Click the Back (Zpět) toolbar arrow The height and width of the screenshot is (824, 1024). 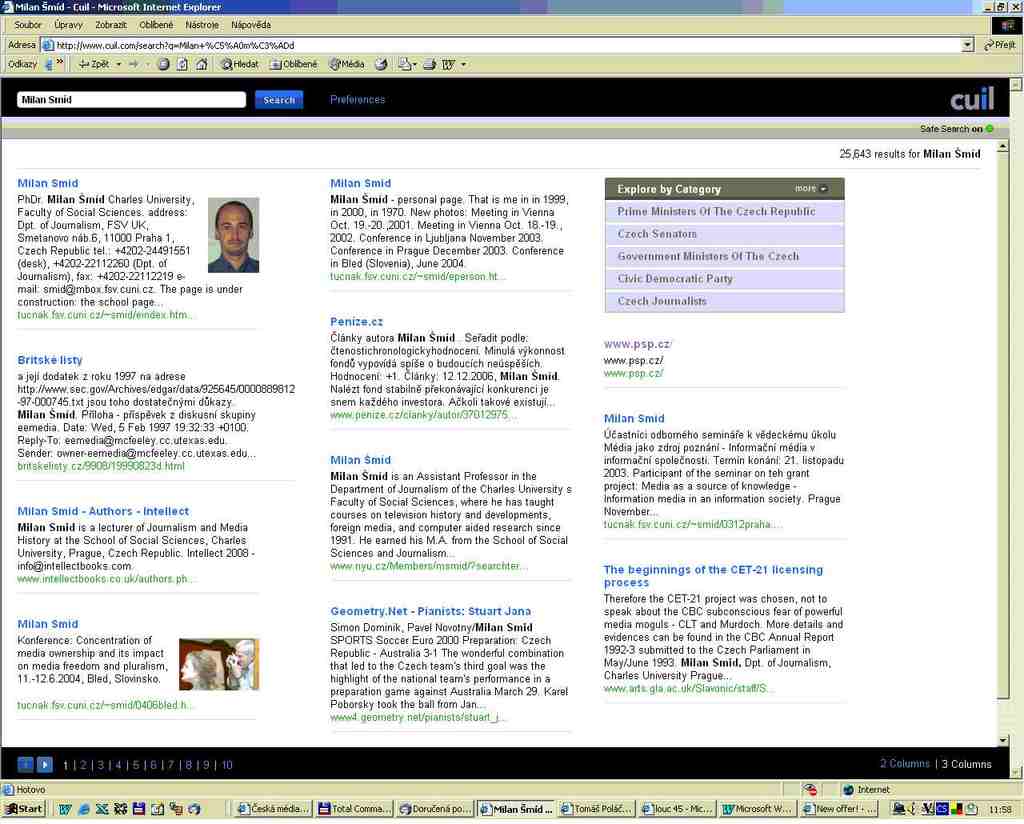tap(93, 64)
